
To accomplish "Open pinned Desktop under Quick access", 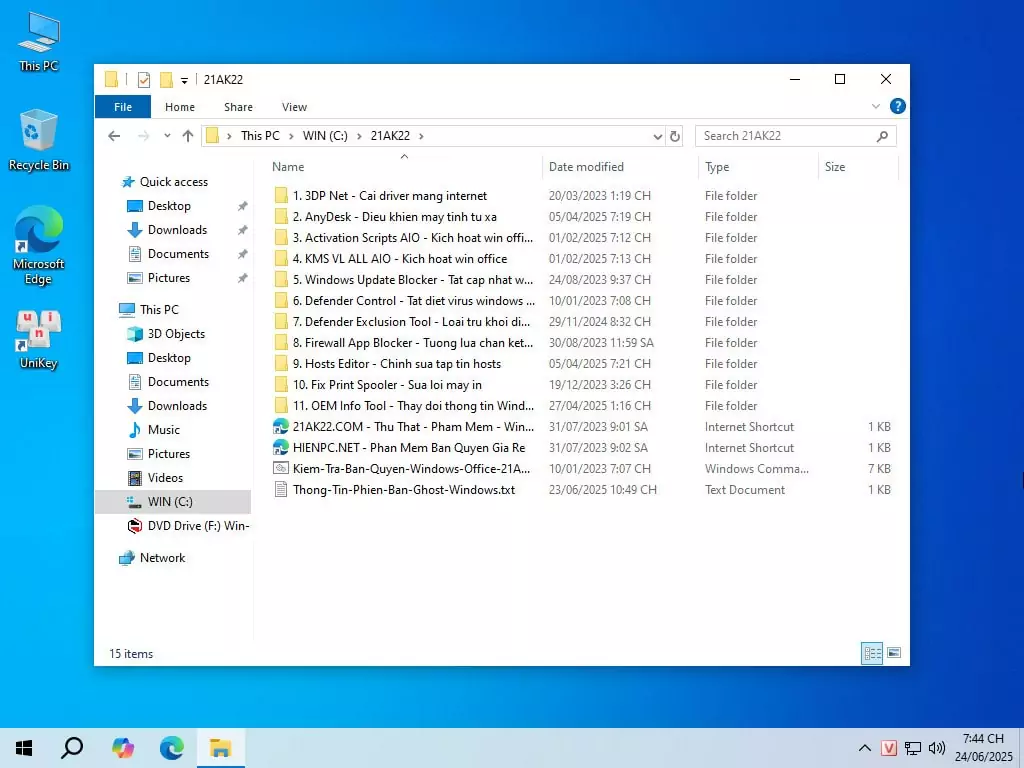I will 169,206.
